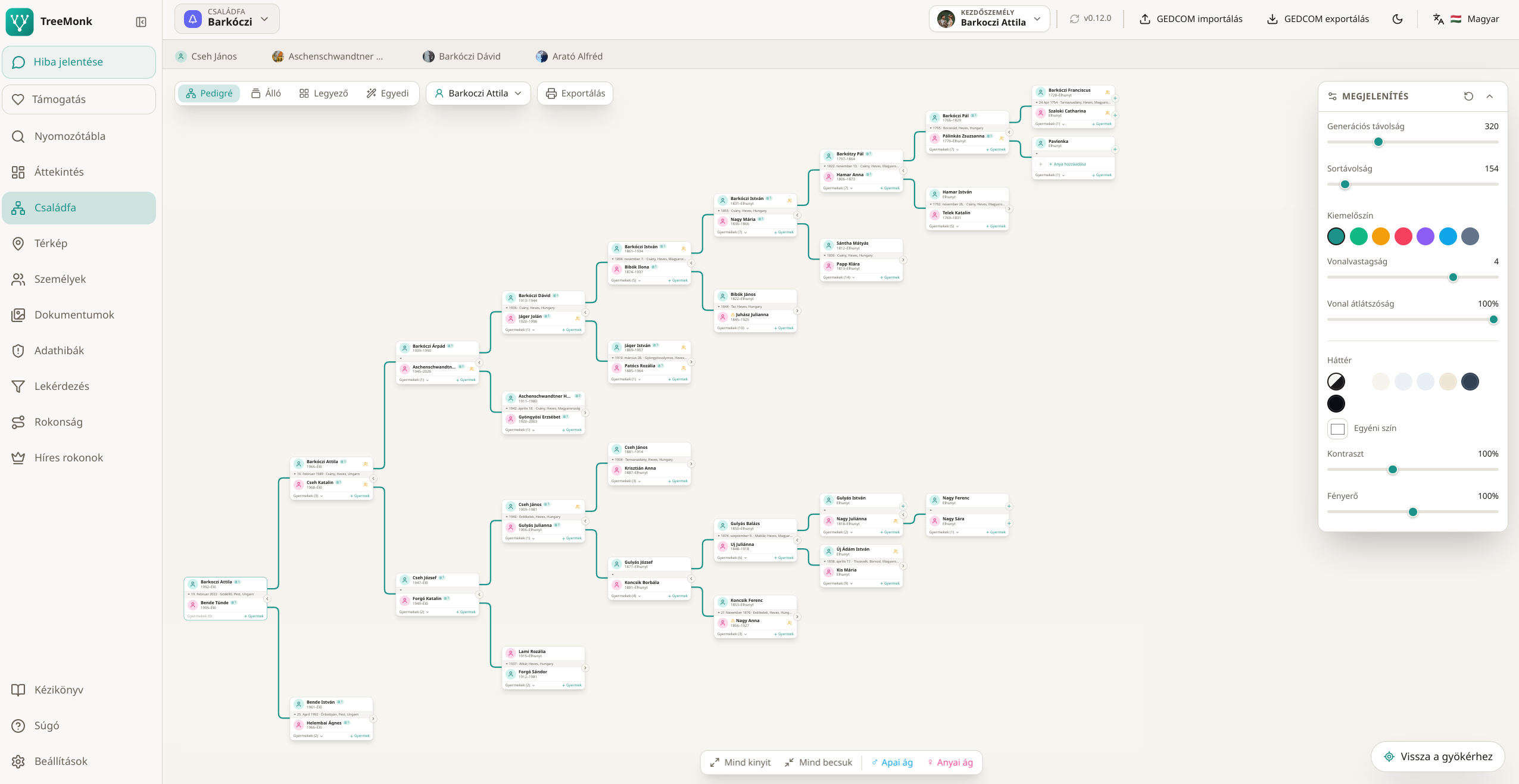Open the language translation icon
1519x784 pixels.
click(1438, 19)
